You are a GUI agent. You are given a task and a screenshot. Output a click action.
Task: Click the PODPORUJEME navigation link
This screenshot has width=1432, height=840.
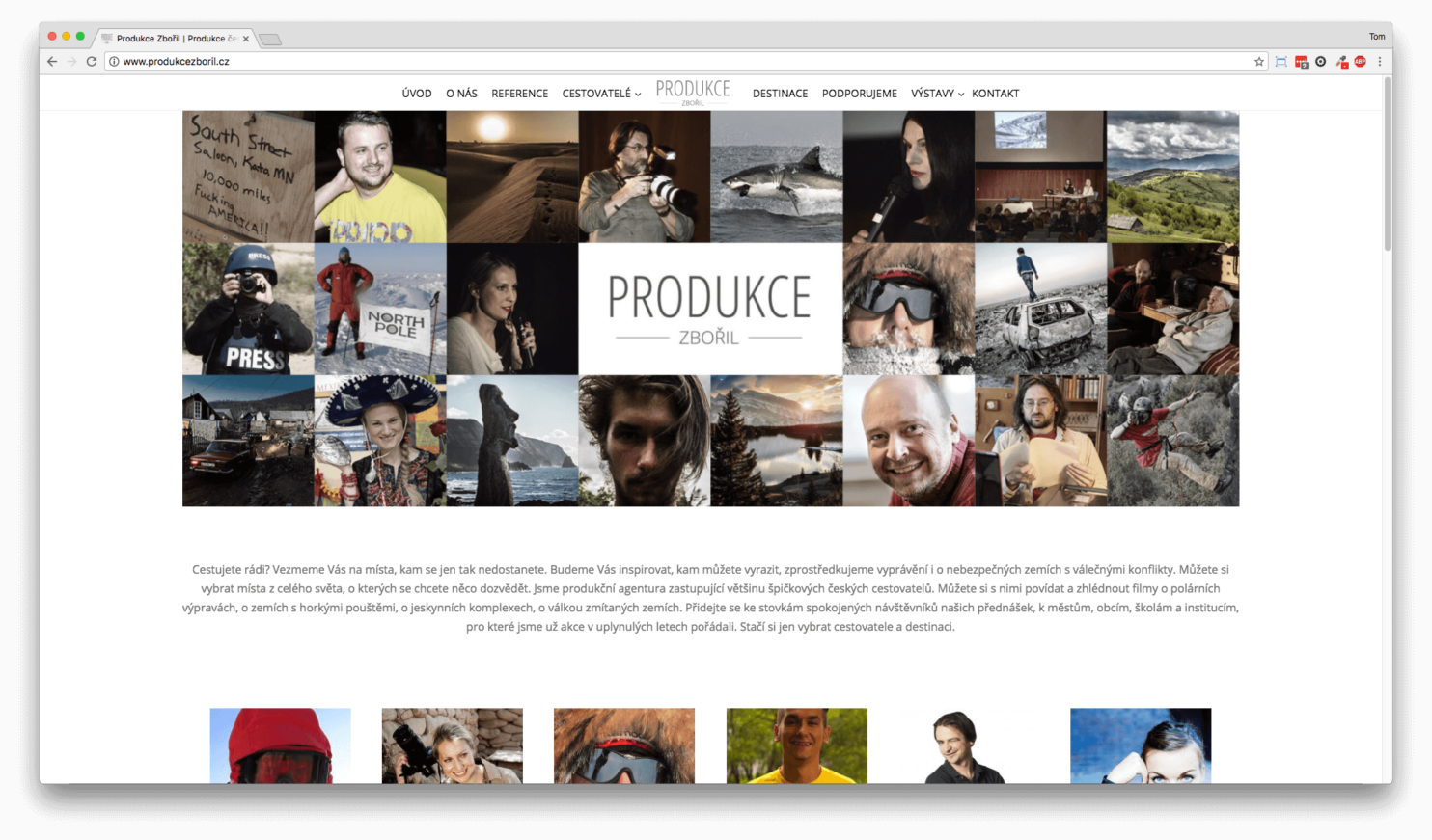click(x=859, y=94)
